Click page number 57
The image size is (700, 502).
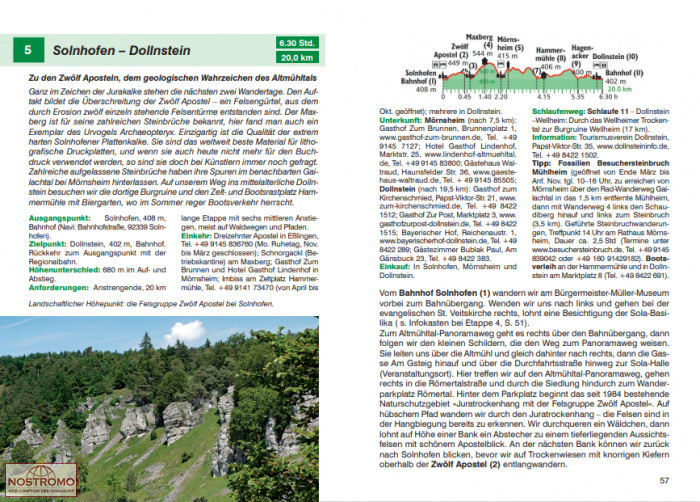(x=664, y=481)
